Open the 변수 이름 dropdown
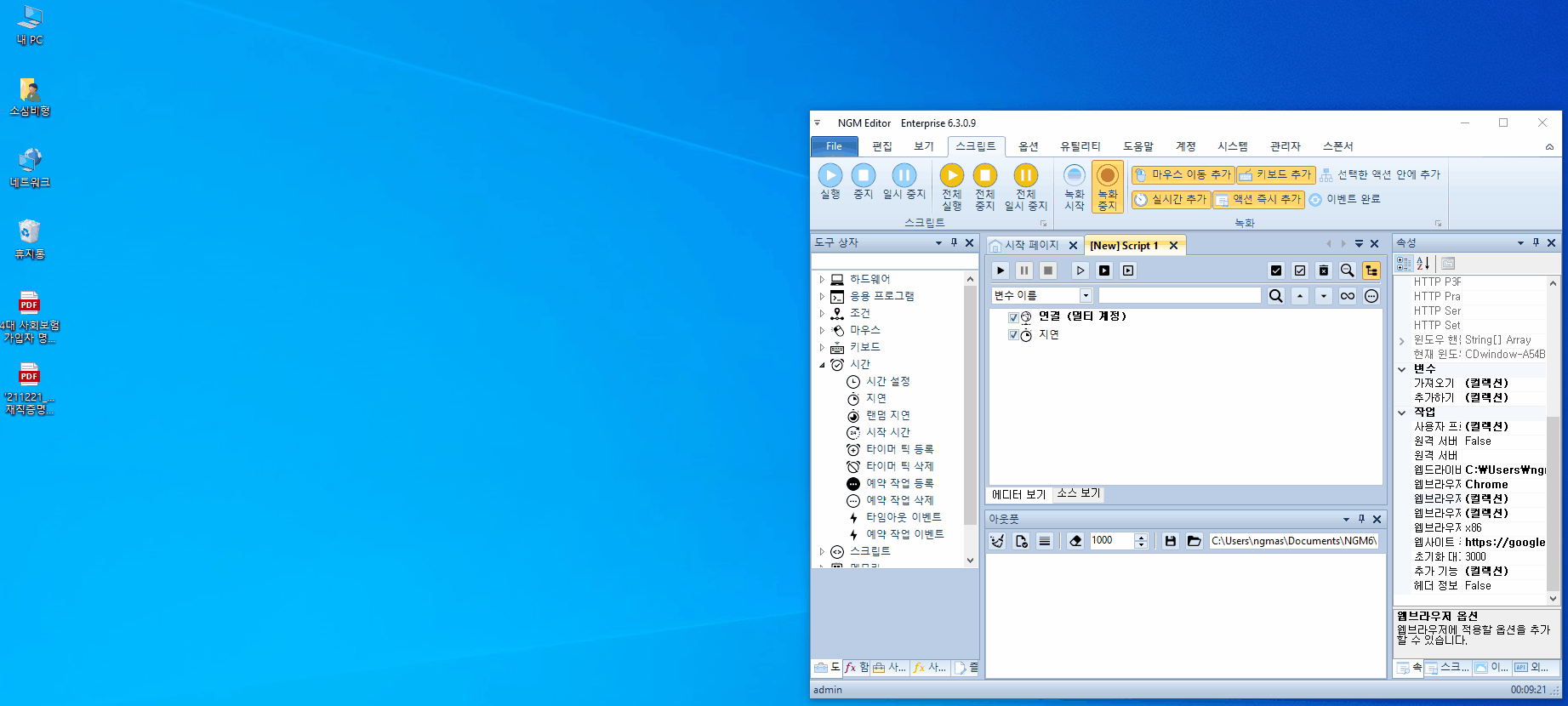1568x706 pixels. click(x=1086, y=295)
